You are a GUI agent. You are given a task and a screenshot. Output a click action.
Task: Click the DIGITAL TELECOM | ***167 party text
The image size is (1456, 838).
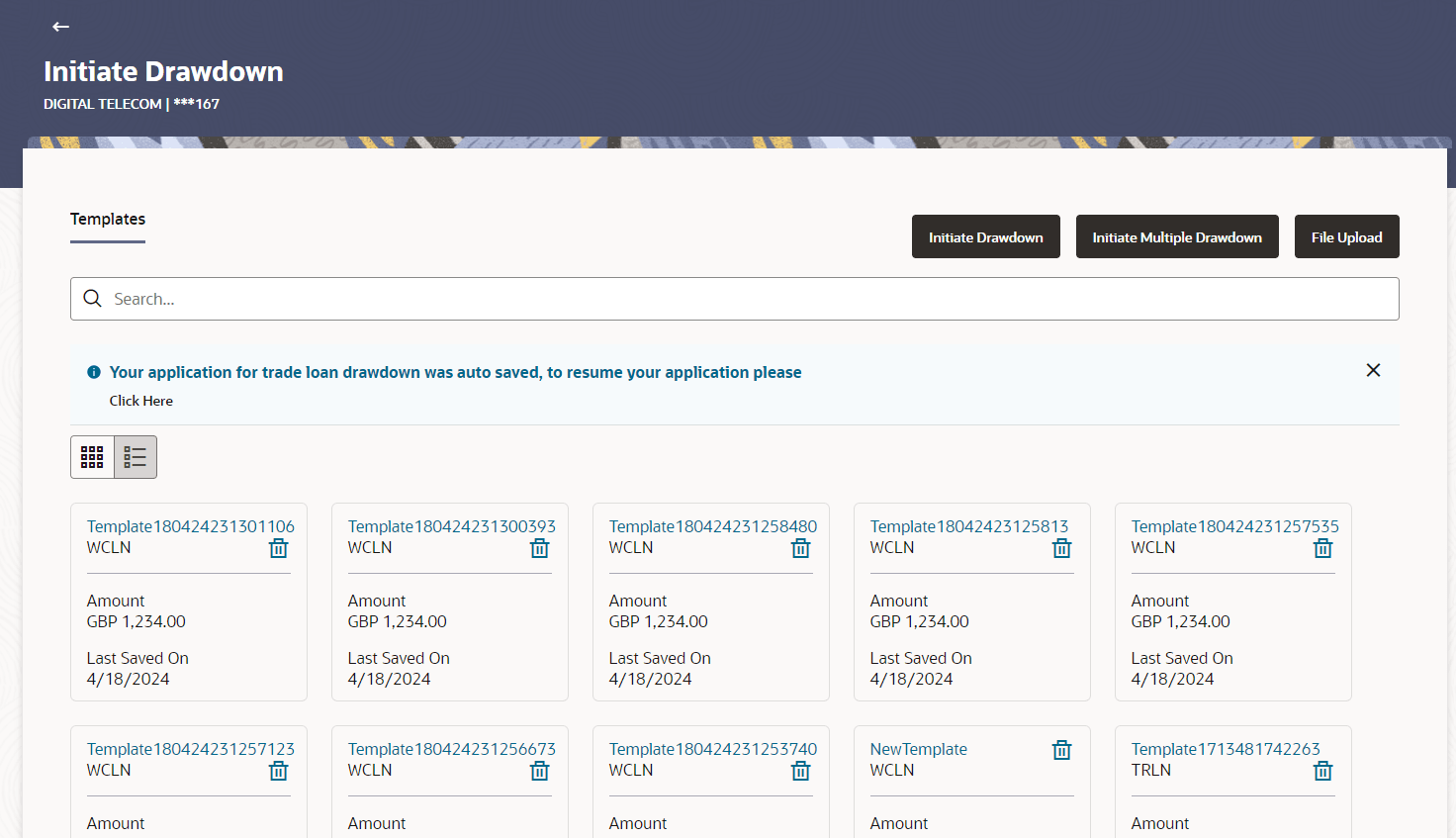pos(132,104)
